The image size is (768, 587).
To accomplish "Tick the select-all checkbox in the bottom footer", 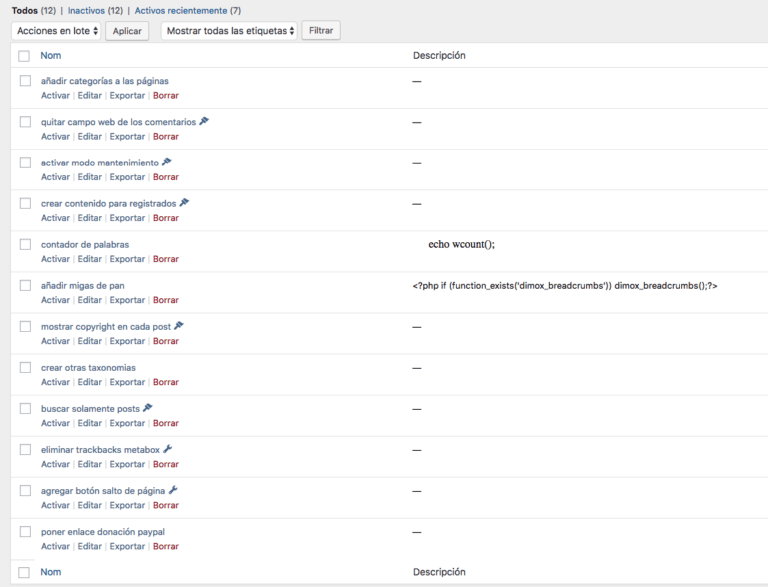I will click(24, 572).
